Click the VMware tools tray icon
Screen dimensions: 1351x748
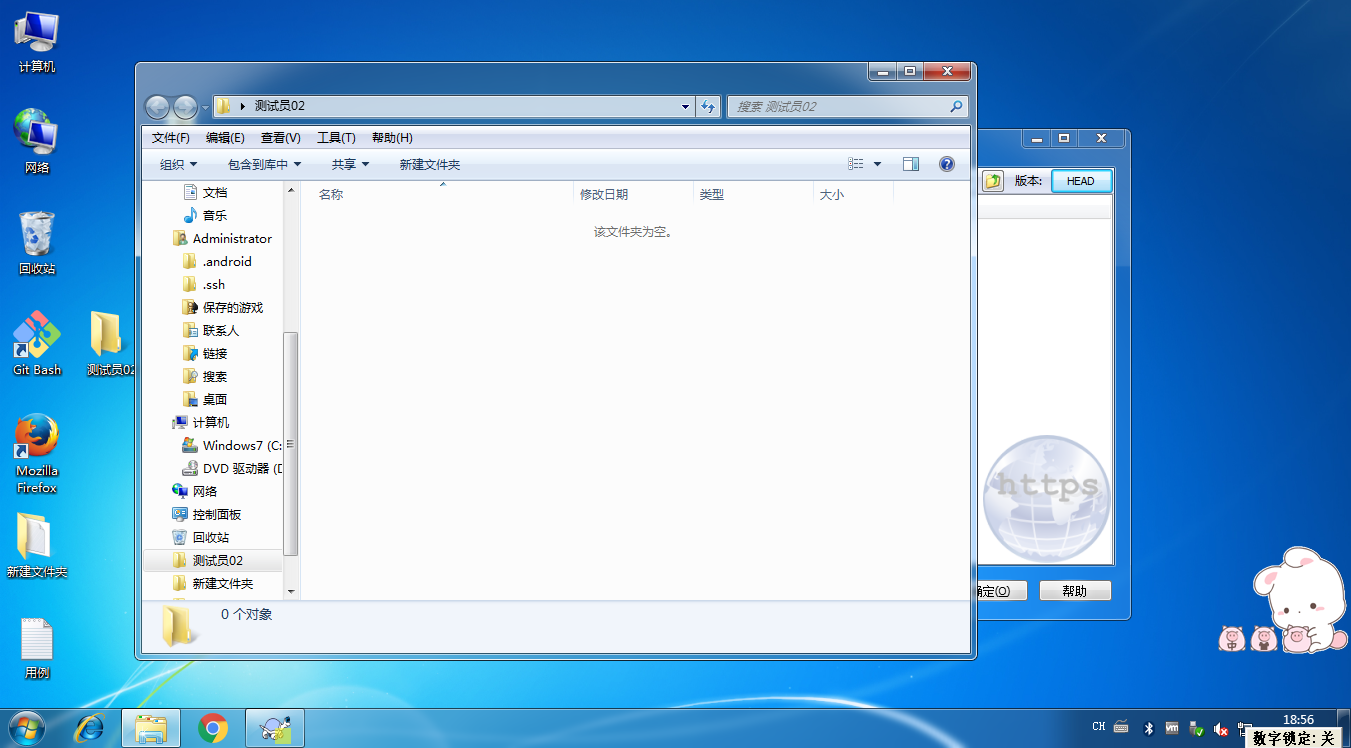(1172, 728)
